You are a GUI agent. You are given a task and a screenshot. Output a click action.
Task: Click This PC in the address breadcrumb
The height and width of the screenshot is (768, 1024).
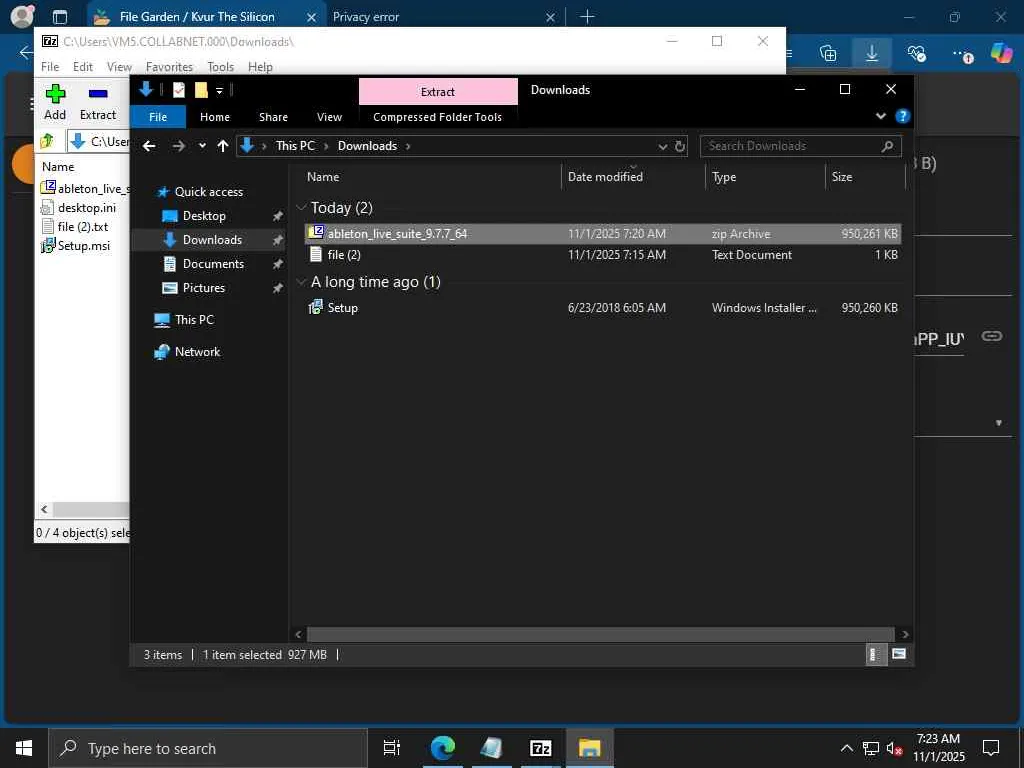pos(295,146)
